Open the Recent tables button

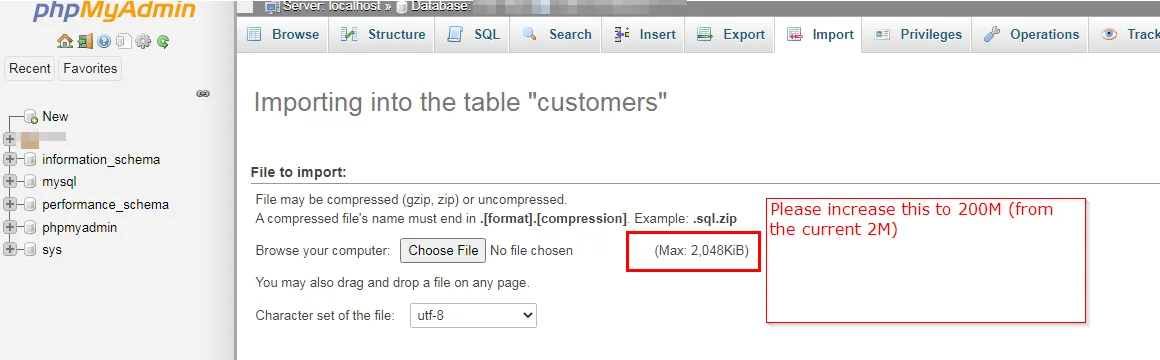[30, 69]
